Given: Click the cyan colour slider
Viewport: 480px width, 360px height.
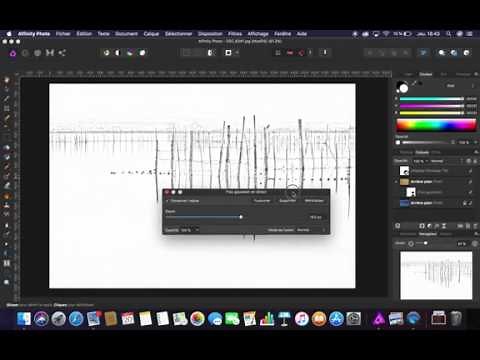Looking at the screenshot, I should click(431, 99).
